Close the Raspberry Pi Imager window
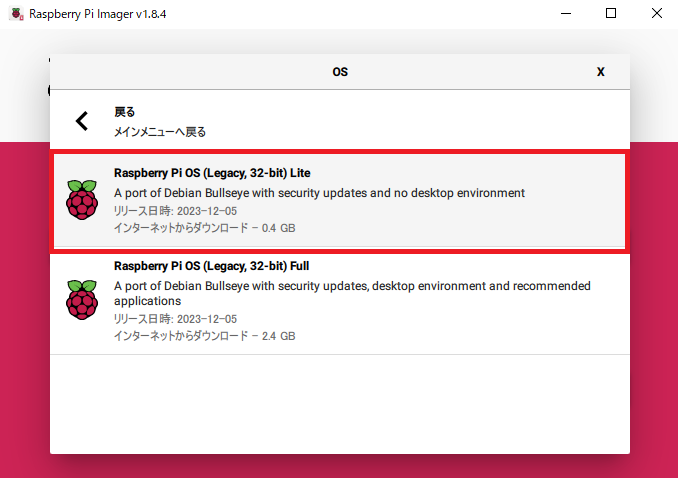 (x=656, y=14)
